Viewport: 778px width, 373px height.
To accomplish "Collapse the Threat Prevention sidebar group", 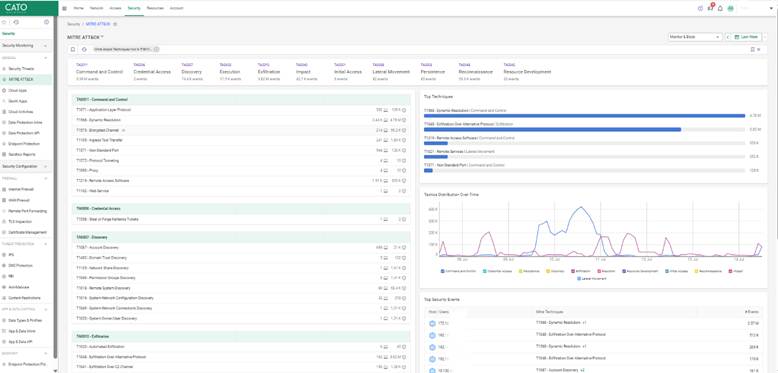I will click(x=46, y=244).
